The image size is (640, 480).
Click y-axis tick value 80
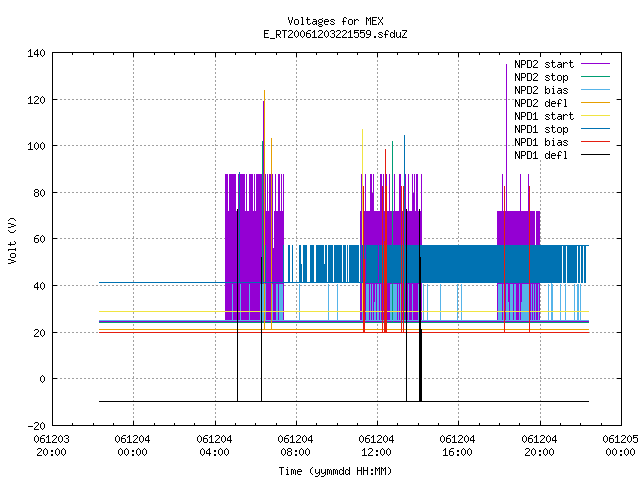click(x=39, y=193)
